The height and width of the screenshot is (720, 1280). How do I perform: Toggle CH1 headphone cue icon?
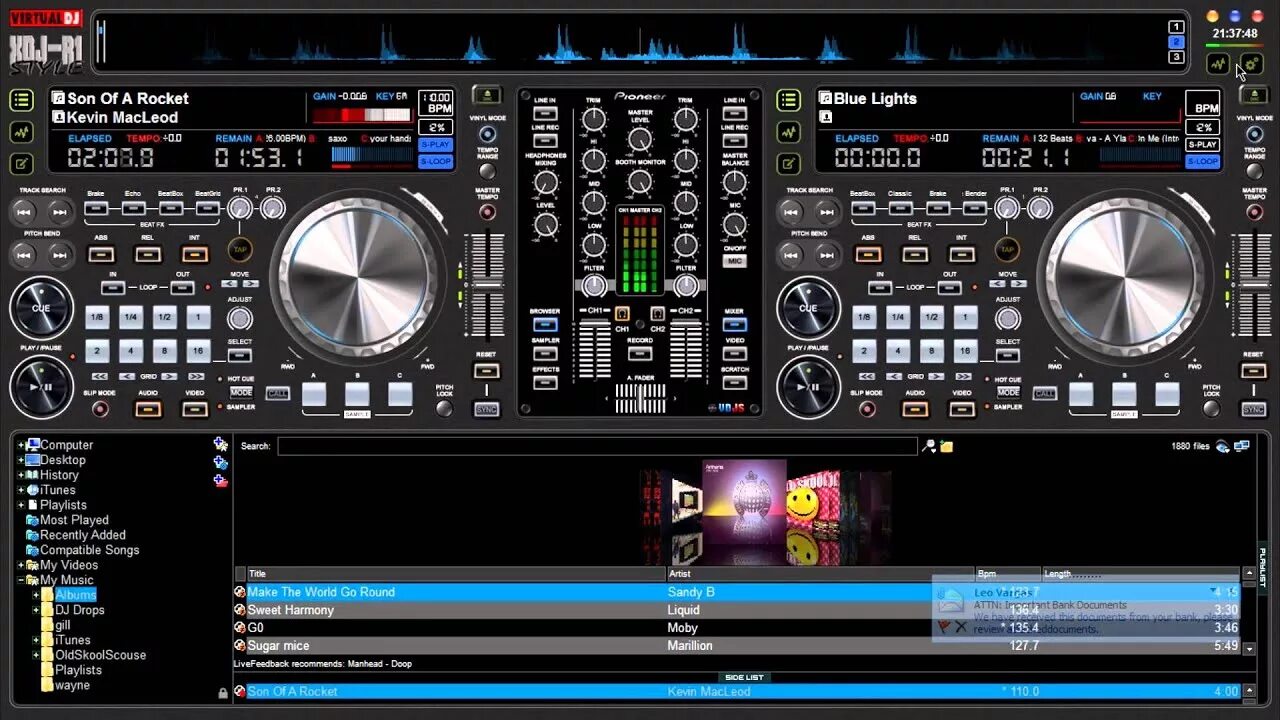point(622,313)
